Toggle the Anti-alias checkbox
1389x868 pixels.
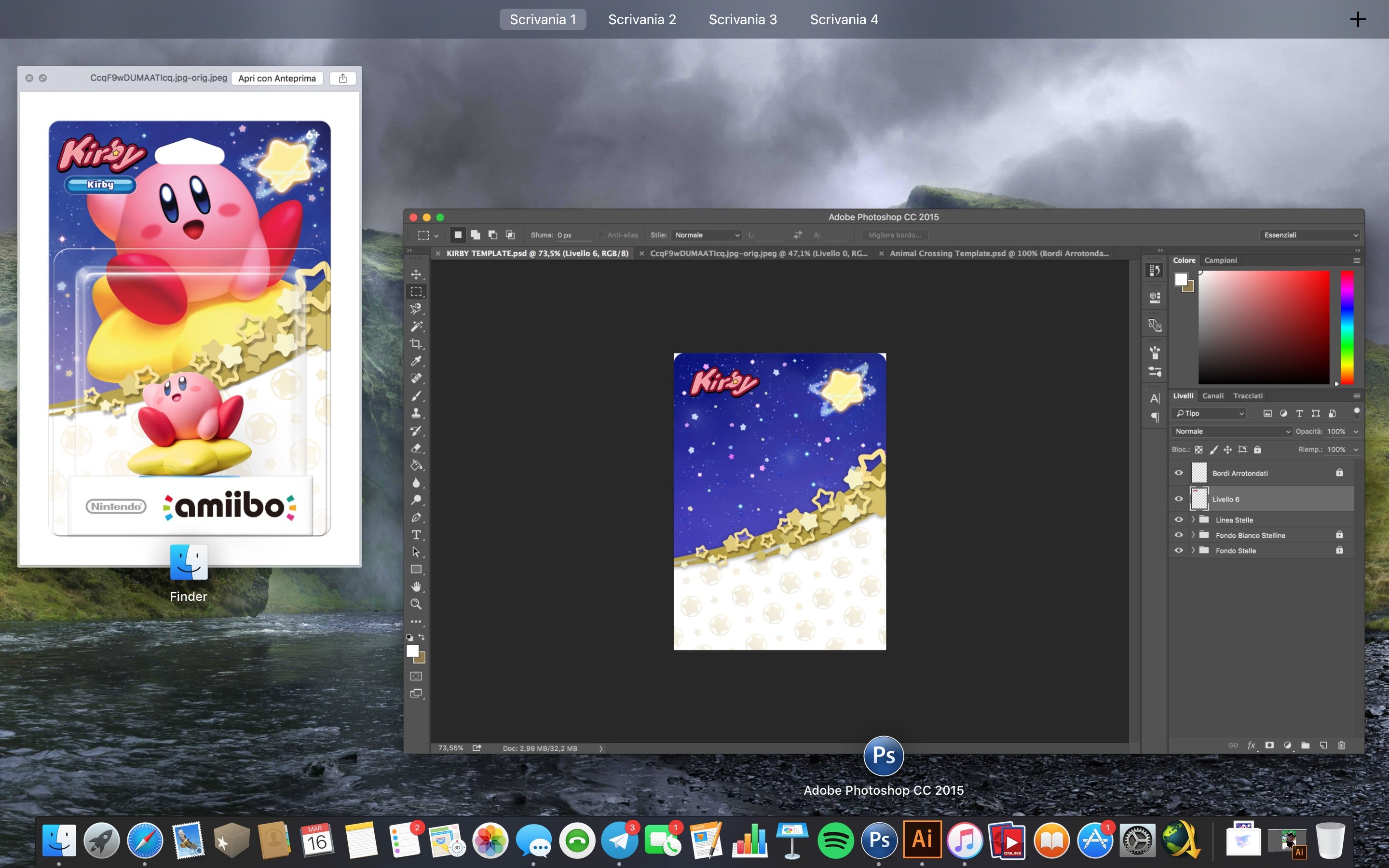point(601,235)
